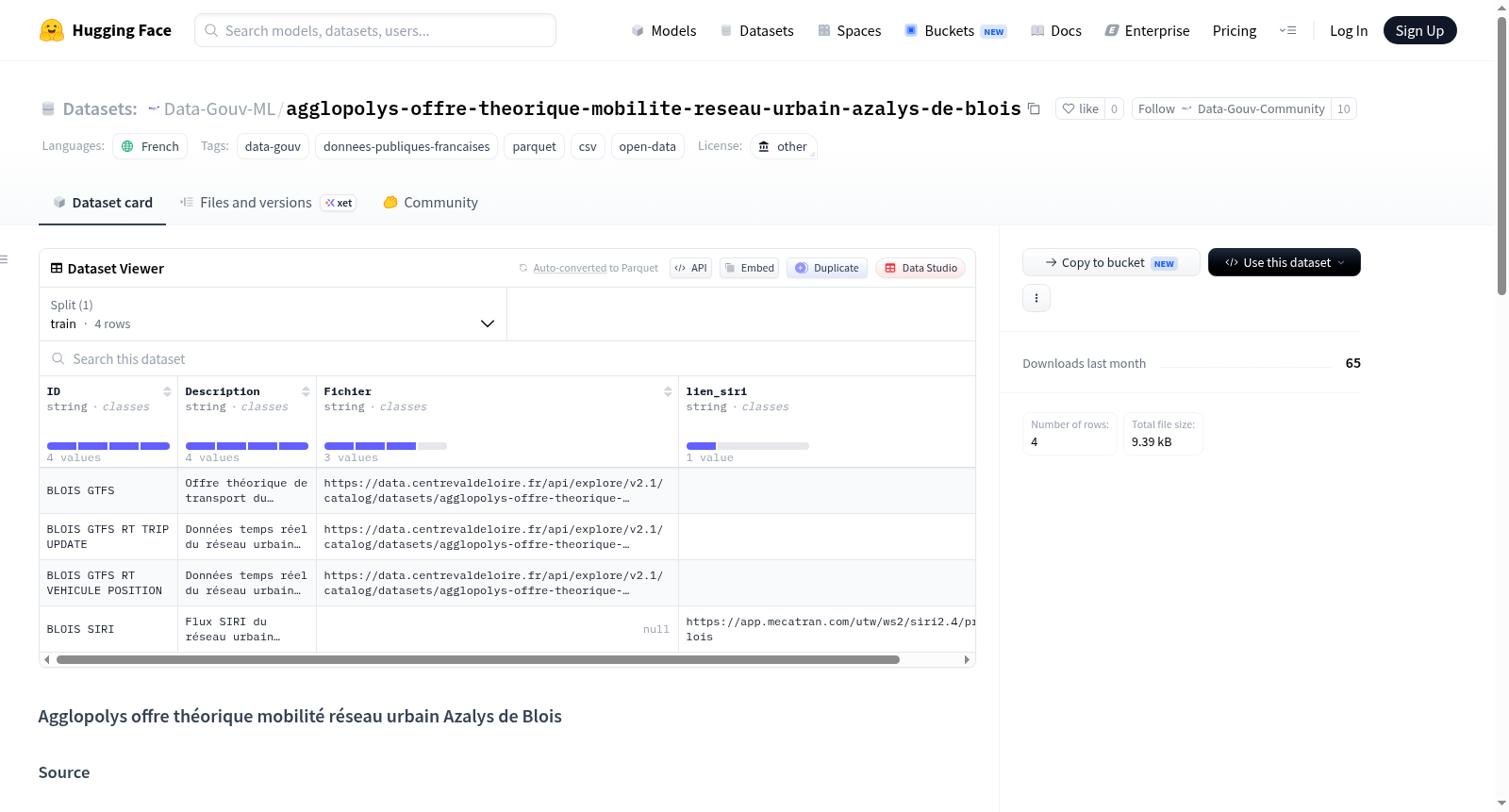Click the Fichier column value distribution bar
The image size is (1509, 812).
click(386, 446)
